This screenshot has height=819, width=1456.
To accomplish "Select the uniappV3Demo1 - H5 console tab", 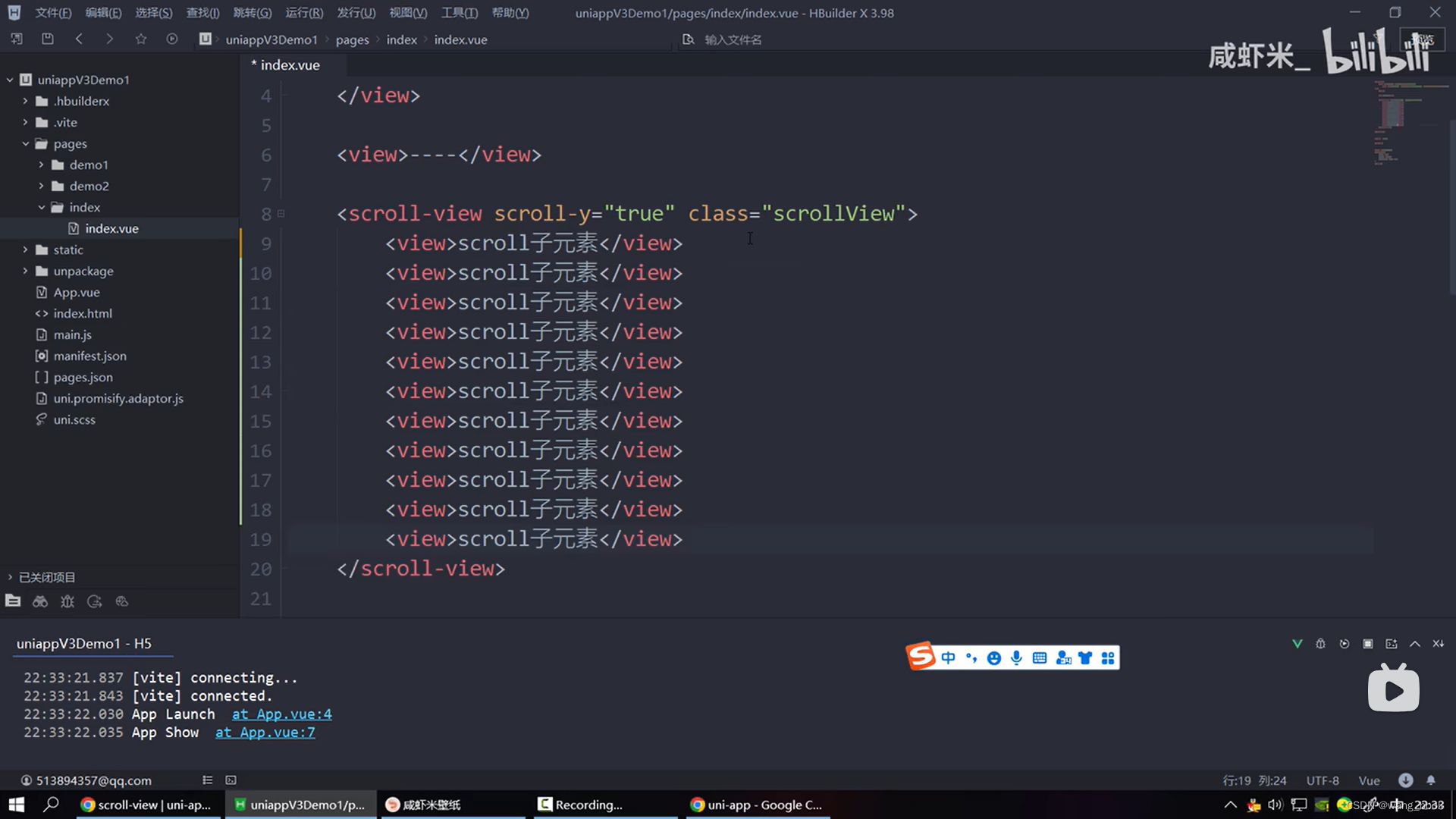I will (84, 643).
